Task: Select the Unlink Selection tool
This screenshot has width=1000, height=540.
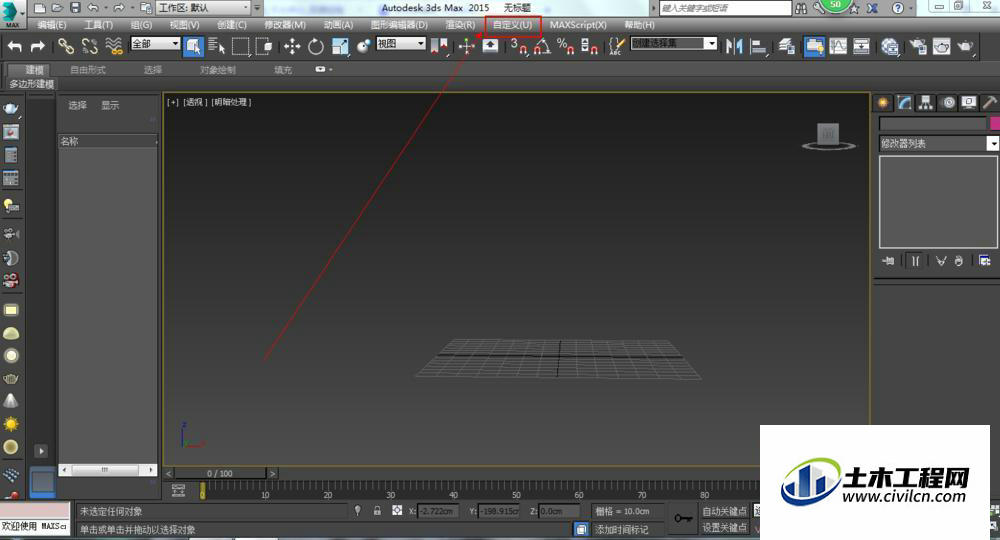Action: point(90,46)
